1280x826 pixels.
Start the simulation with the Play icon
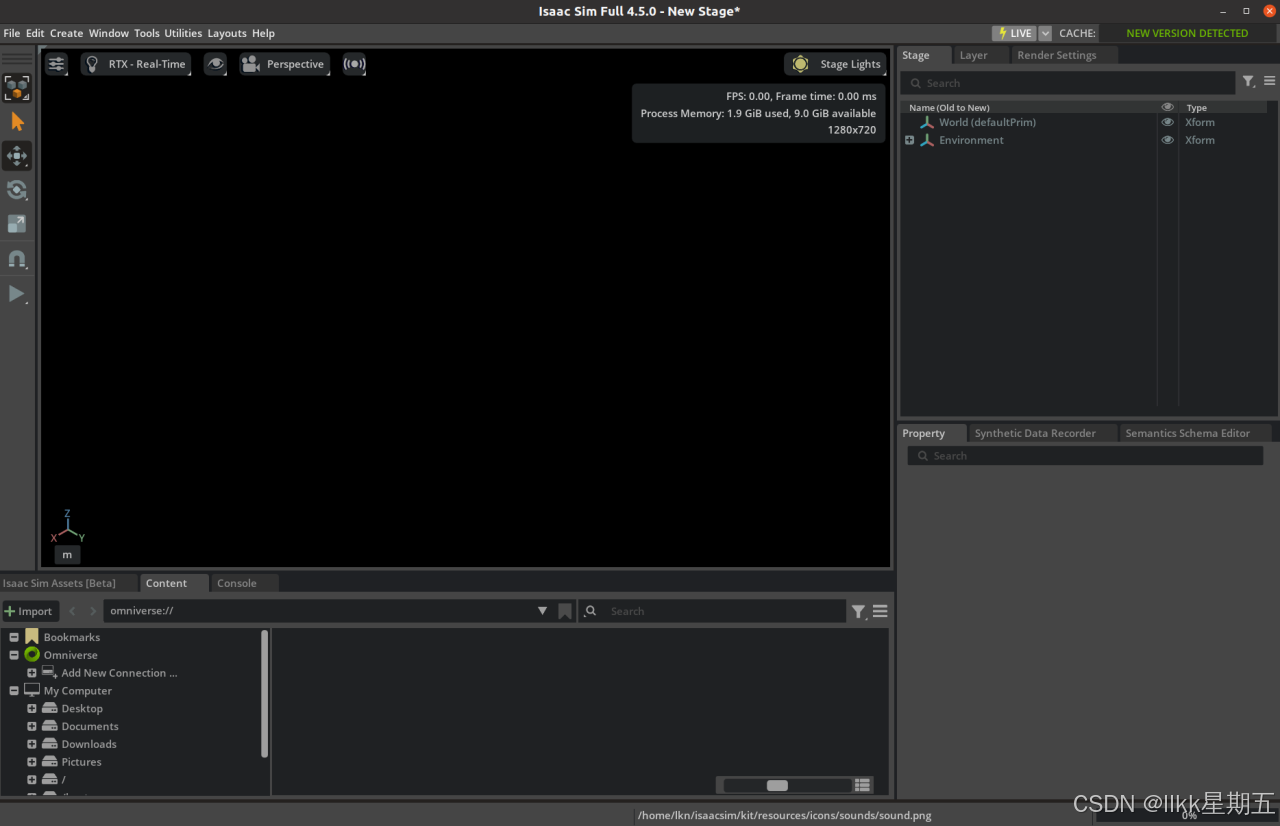pos(17,293)
